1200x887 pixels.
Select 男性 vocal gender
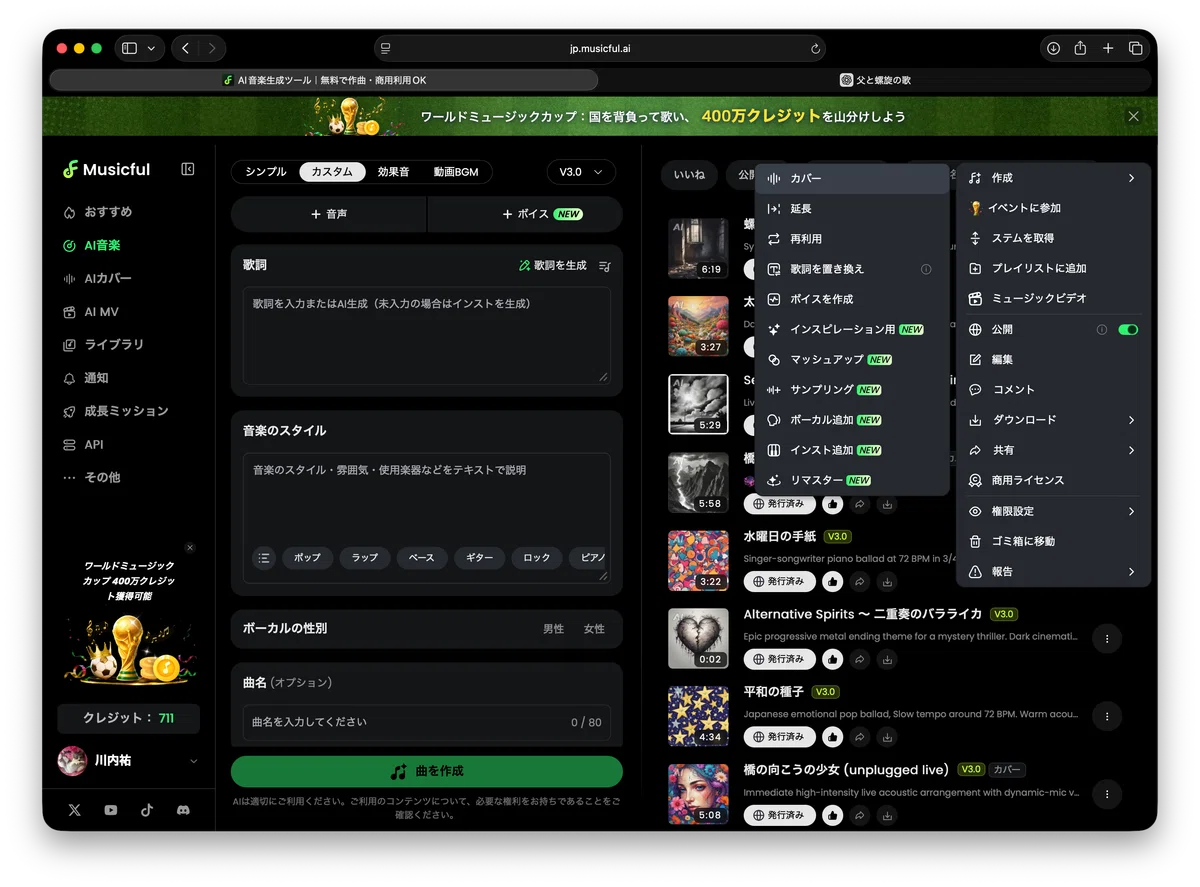pyautogui.click(x=553, y=629)
